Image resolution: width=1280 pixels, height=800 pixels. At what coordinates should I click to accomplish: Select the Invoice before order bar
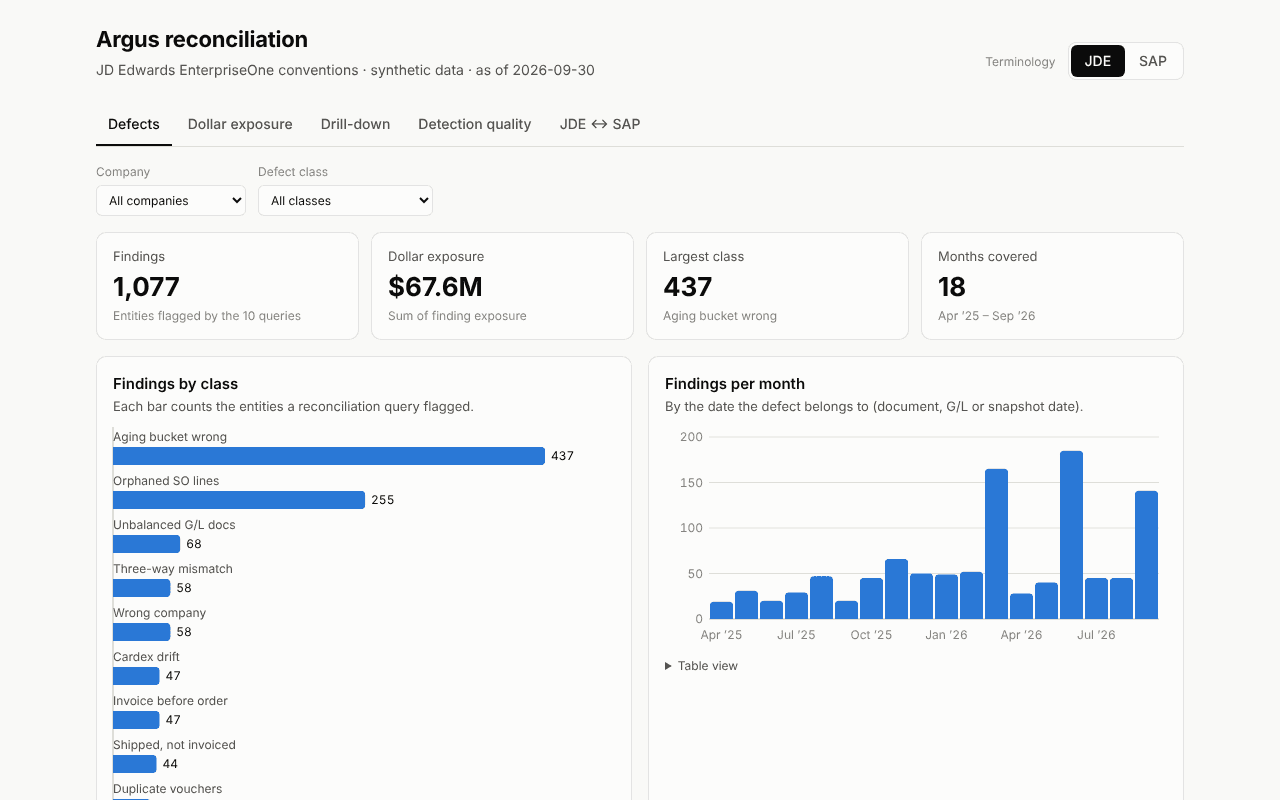[136, 720]
